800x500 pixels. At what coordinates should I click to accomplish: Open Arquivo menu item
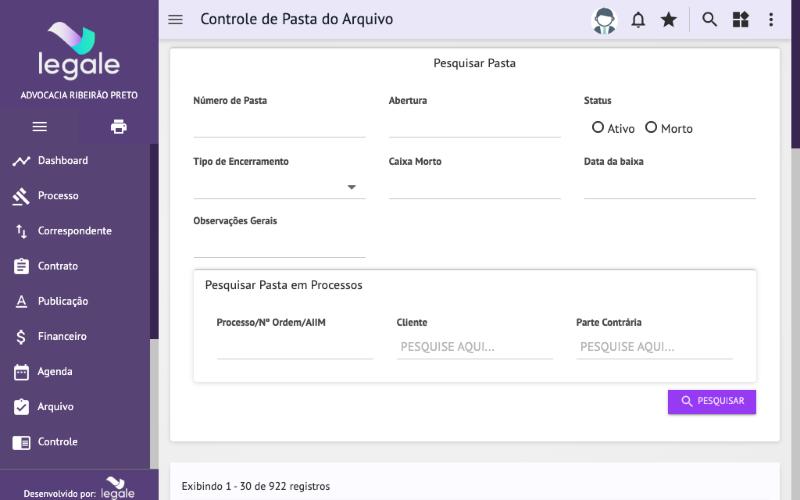pos(55,407)
